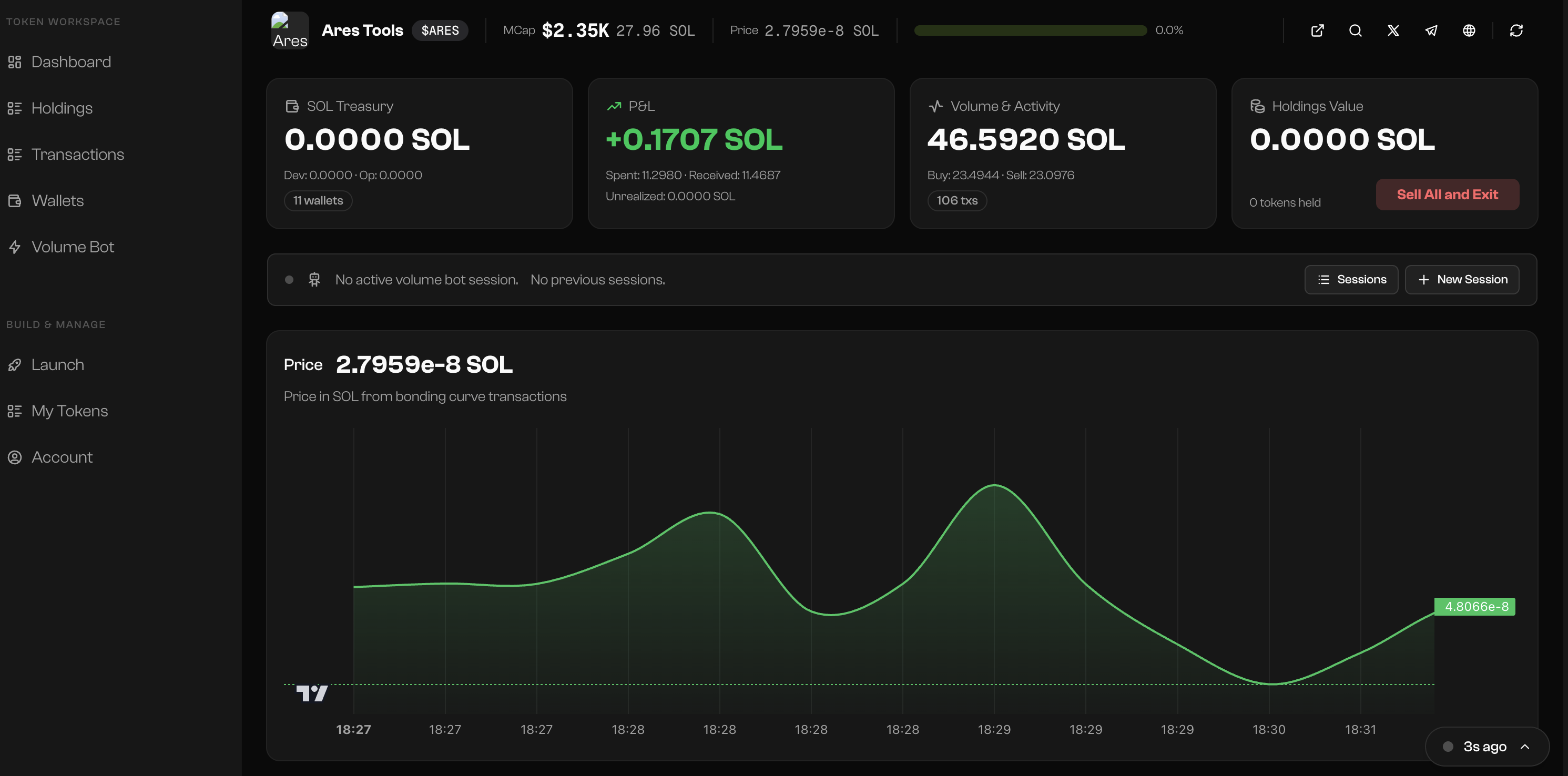Click the 'Dev: 0.0000 · Op: 0.0000' line
This screenshot has height=776, width=1568.
coord(353,175)
